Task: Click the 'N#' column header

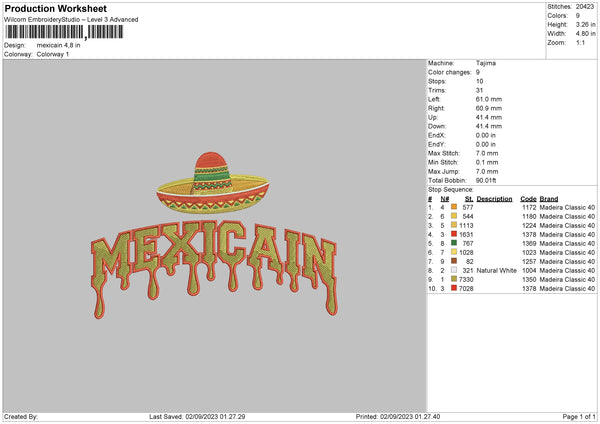Action: (445, 199)
